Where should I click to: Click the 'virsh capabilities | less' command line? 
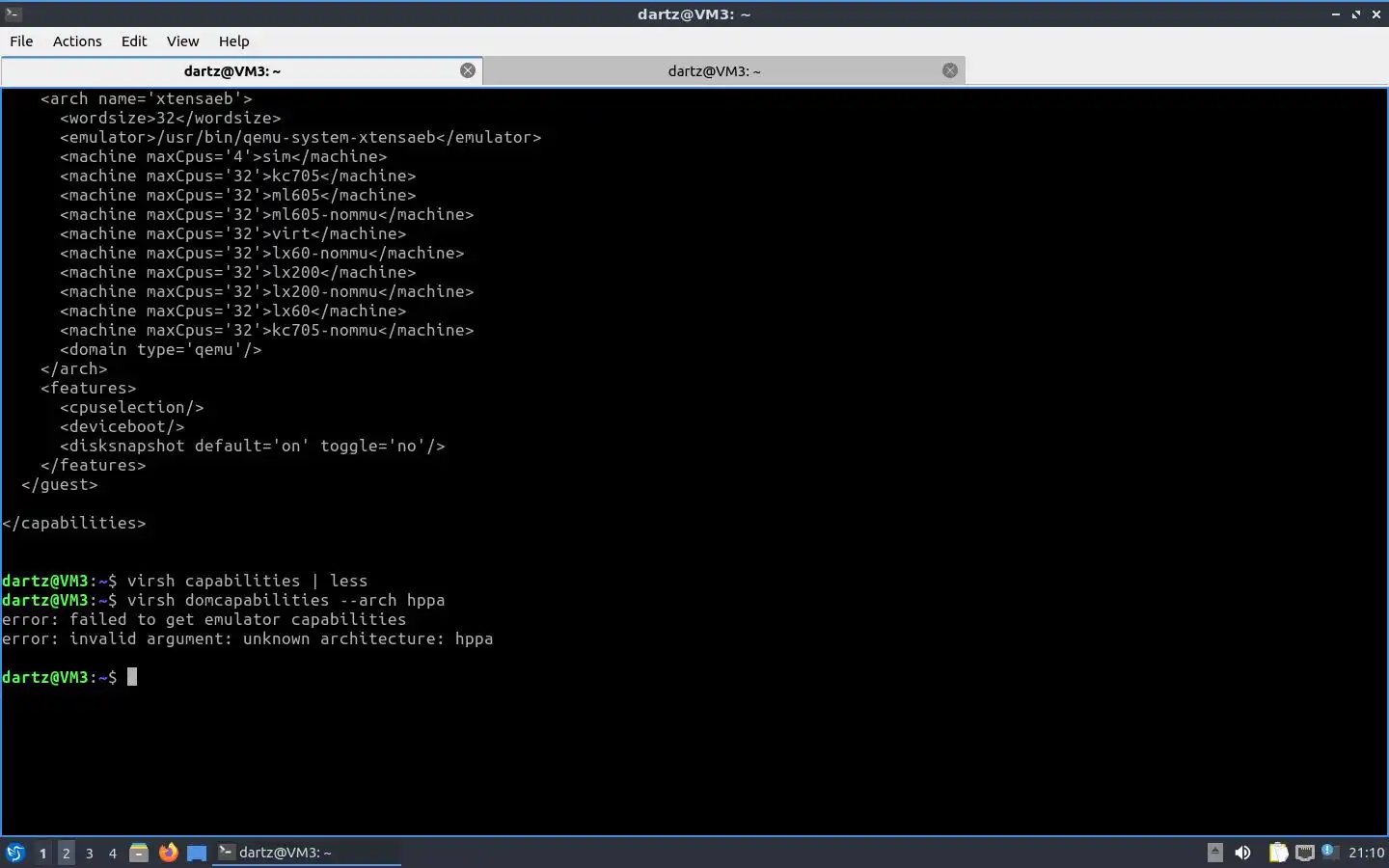[247, 581]
